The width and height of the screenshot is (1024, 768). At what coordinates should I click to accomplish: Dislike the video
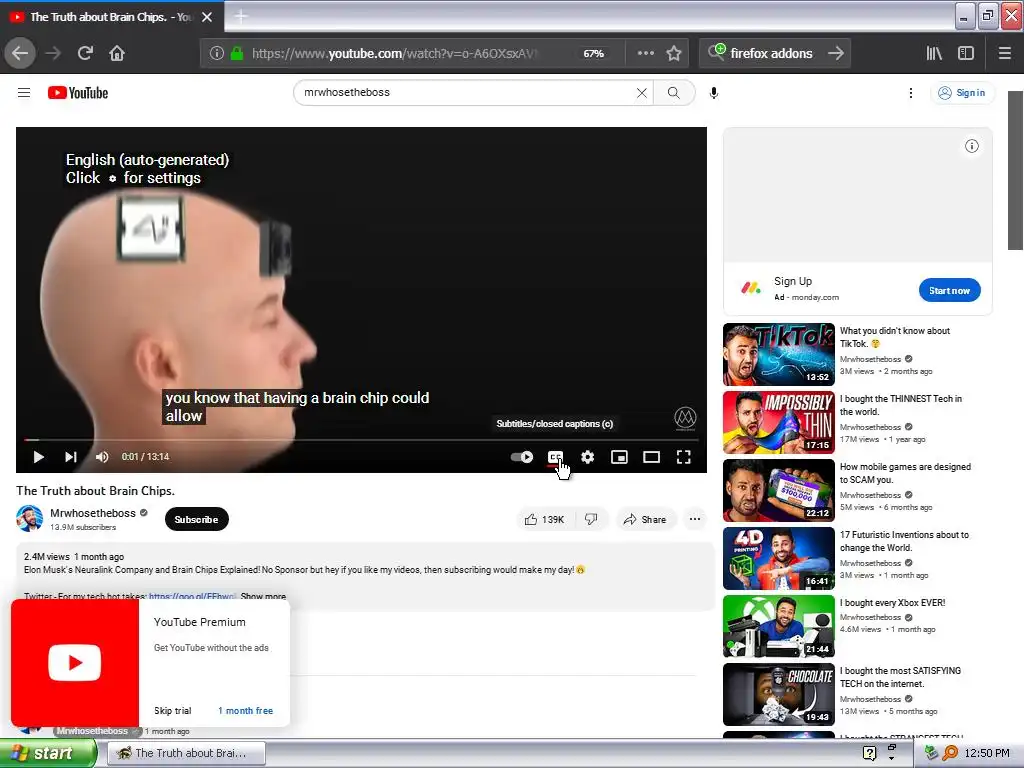click(591, 519)
